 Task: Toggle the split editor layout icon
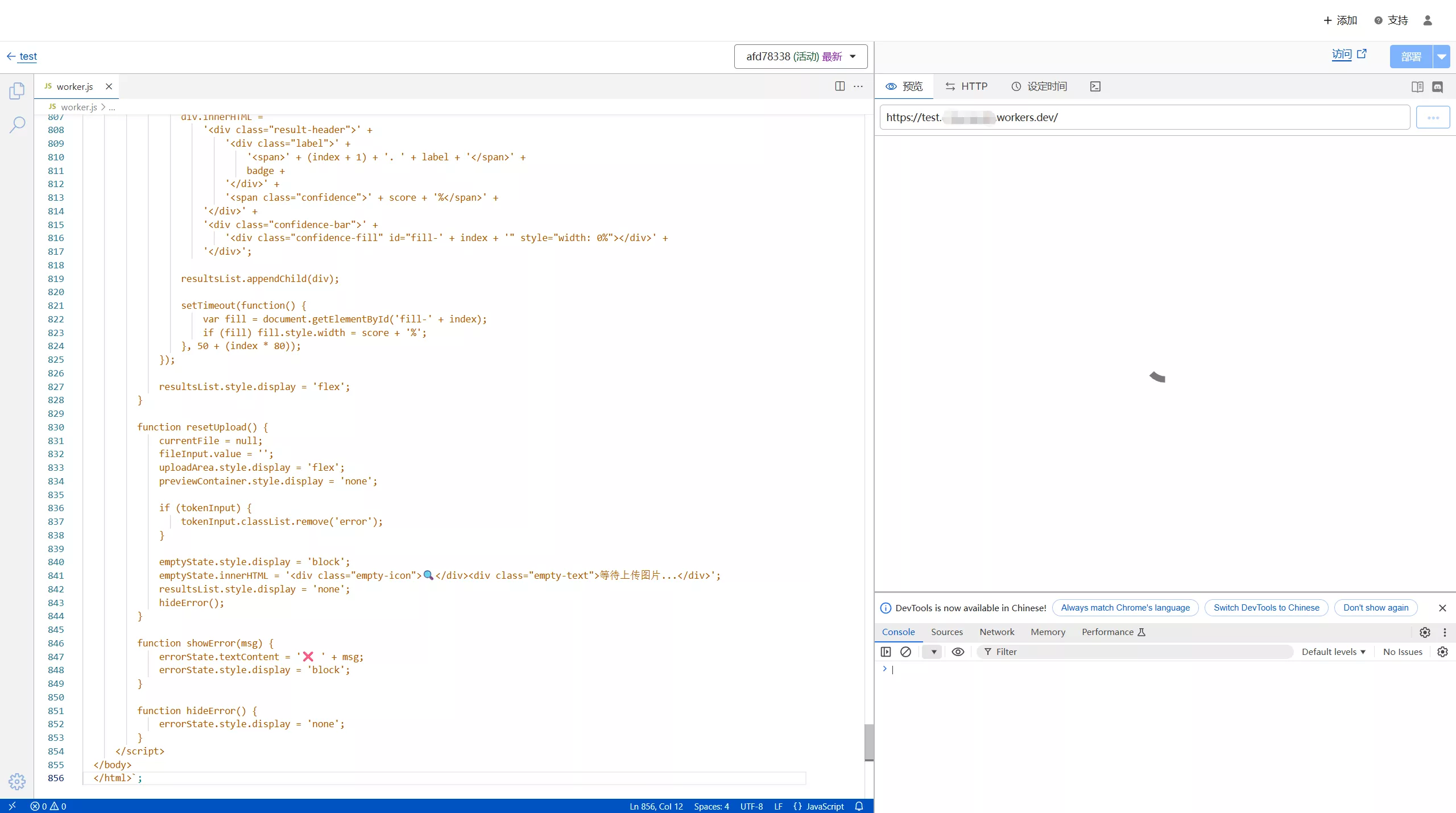pyautogui.click(x=839, y=86)
